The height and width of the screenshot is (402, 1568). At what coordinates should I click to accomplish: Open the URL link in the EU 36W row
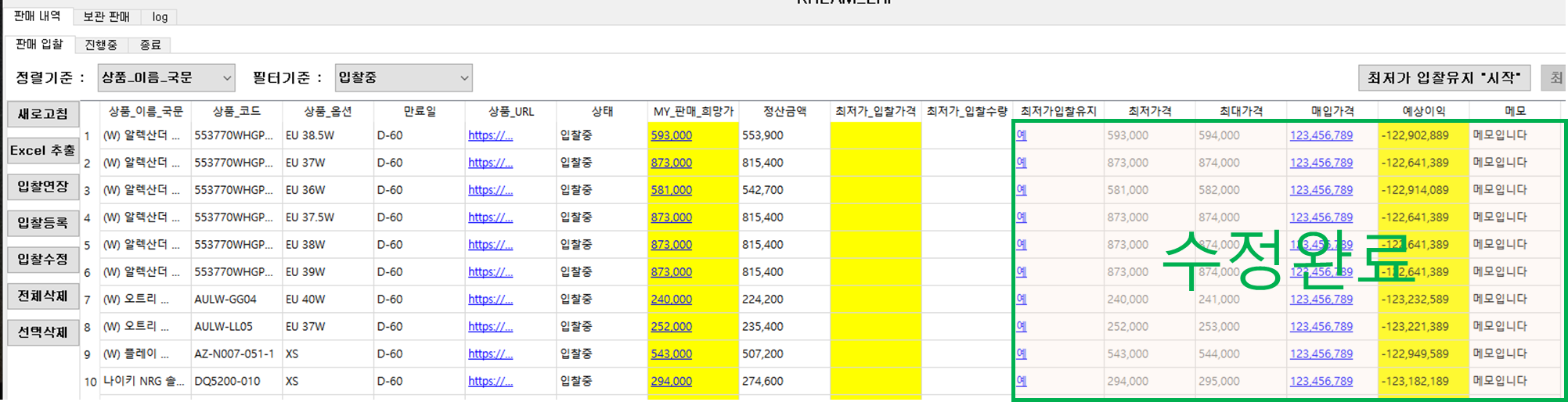point(490,190)
